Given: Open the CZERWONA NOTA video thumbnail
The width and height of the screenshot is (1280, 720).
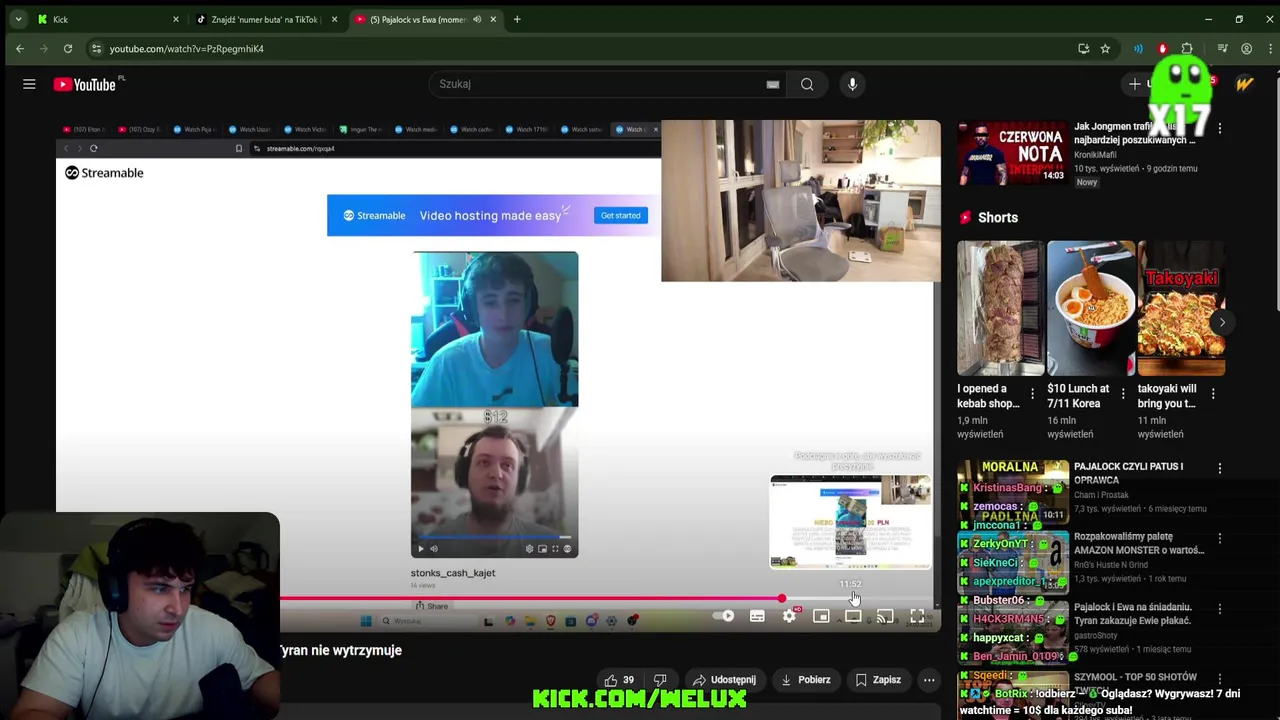Looking at the screenshot, I should 1012,153.
